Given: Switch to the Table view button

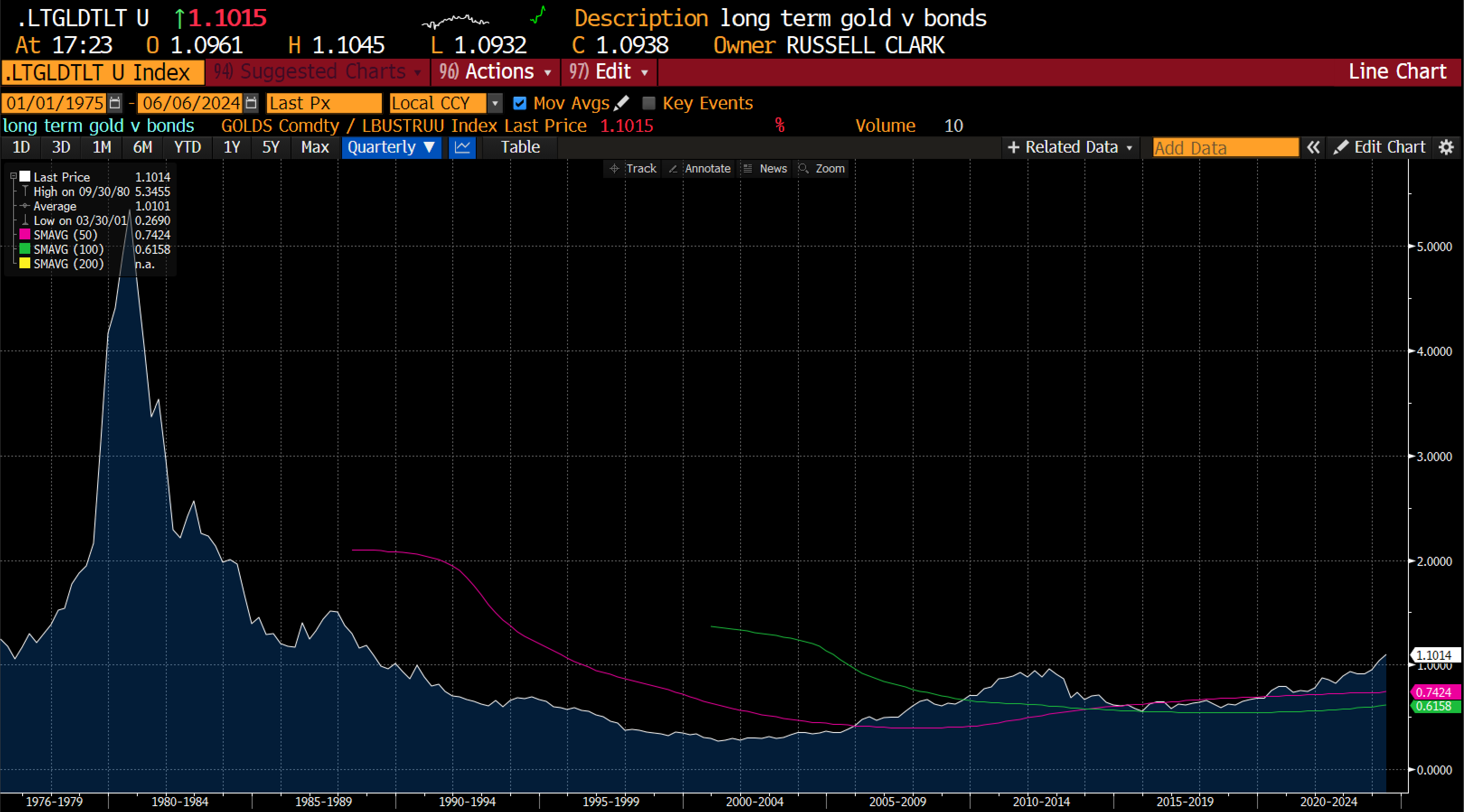Looking at the screenshot, I should [520, 148].
